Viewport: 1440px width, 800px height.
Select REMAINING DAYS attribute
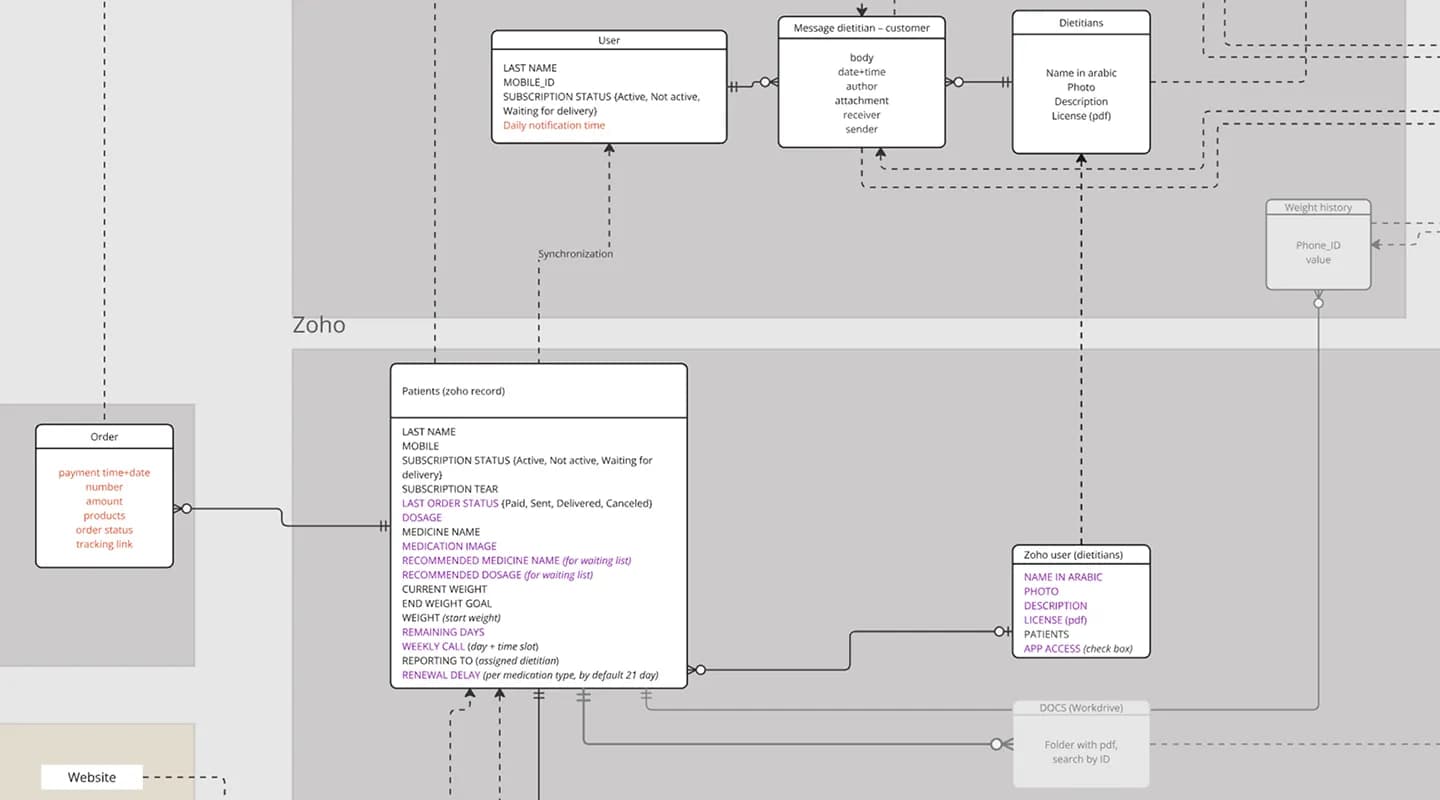click(443, 632)
